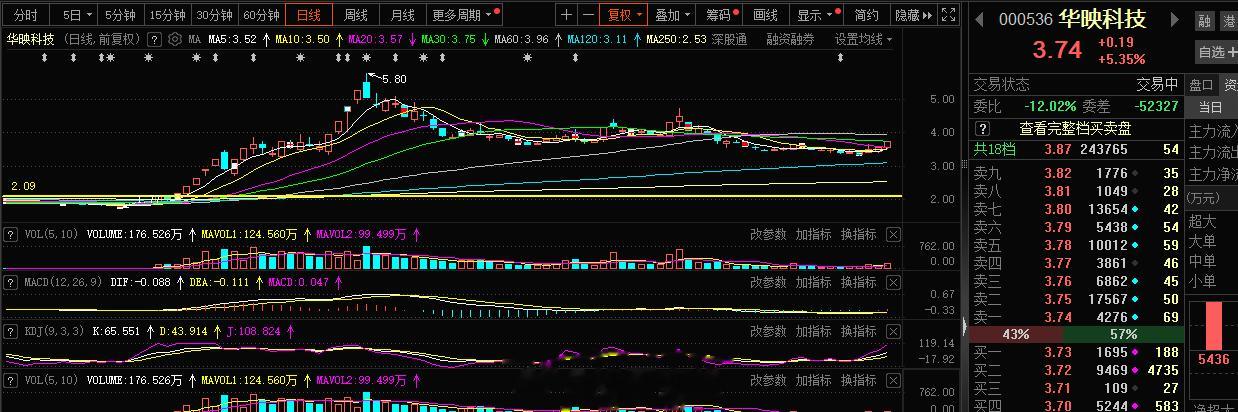
Task: Click the 5.80 peak price label
Action: click(394, 79)
